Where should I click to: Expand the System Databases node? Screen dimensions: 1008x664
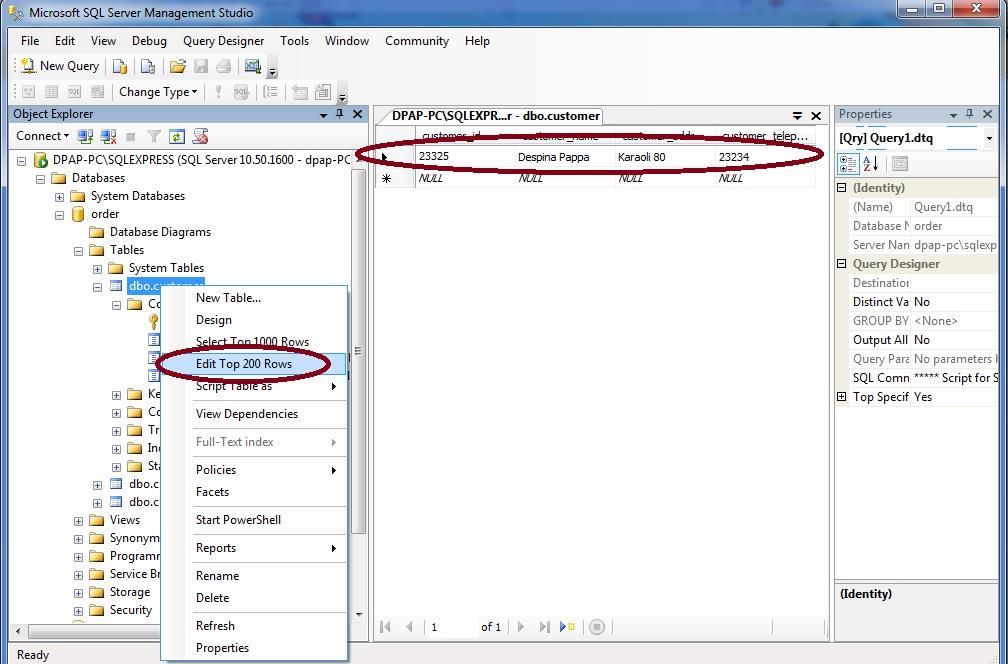(x=59, y=197)
